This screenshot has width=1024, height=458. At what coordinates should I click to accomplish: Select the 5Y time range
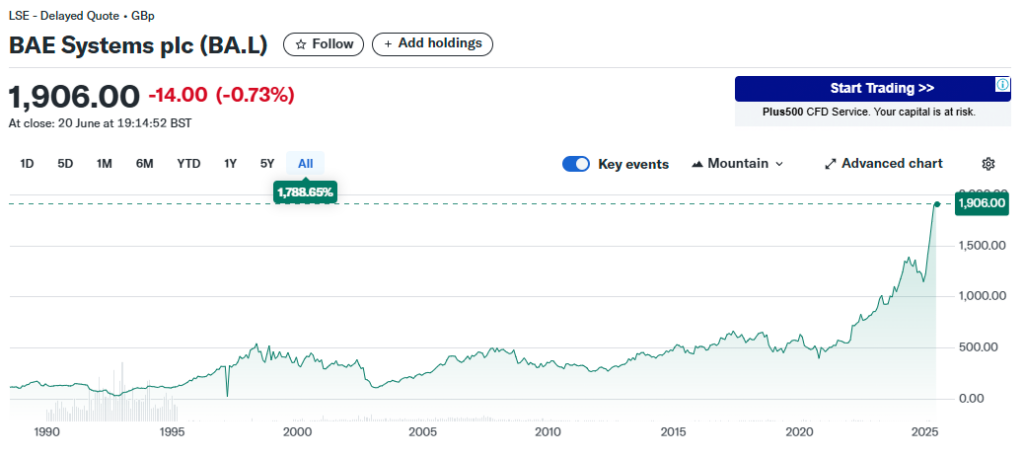click(267, 164)
